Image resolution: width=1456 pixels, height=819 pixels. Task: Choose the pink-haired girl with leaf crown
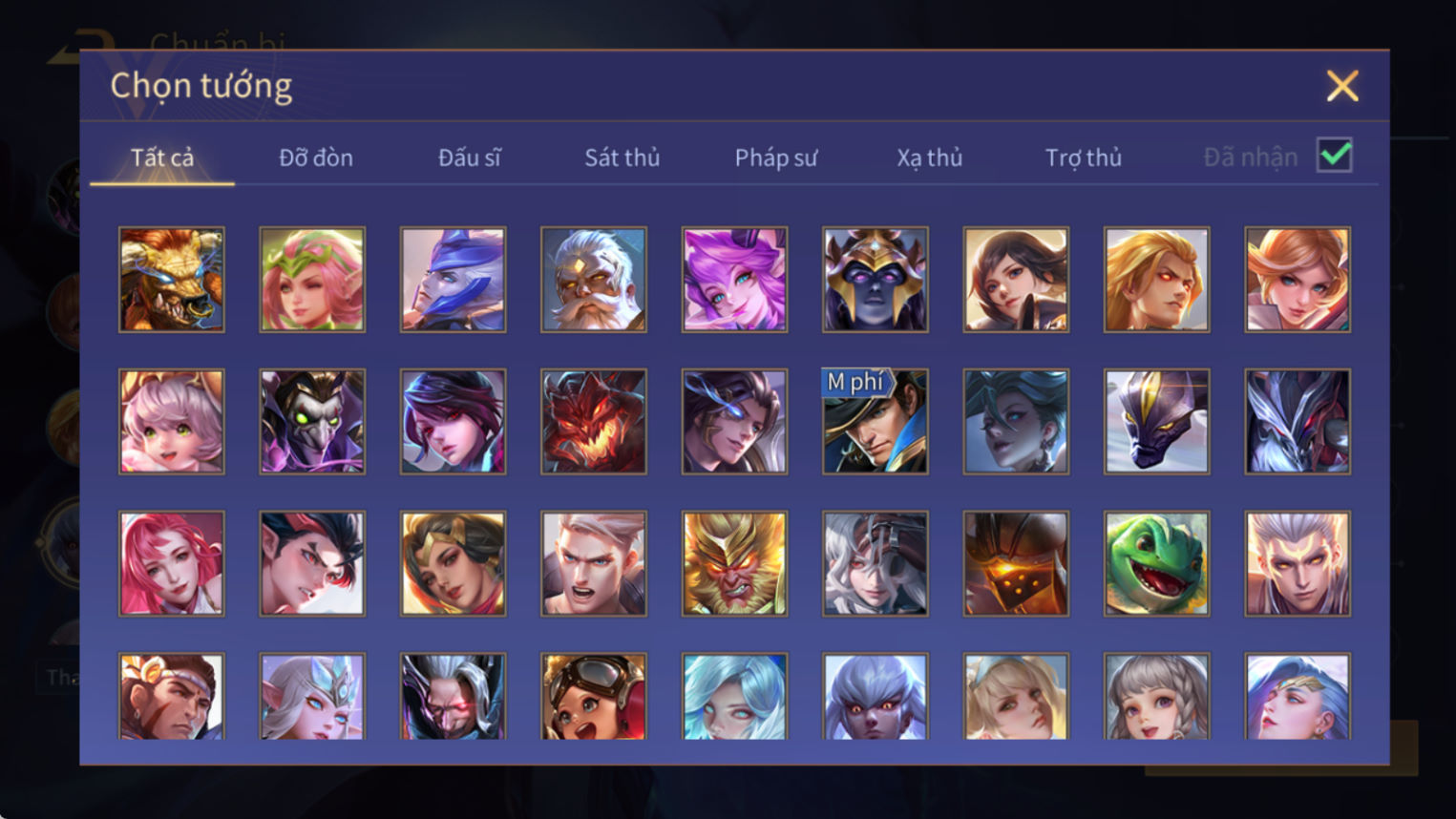(312, 280)
